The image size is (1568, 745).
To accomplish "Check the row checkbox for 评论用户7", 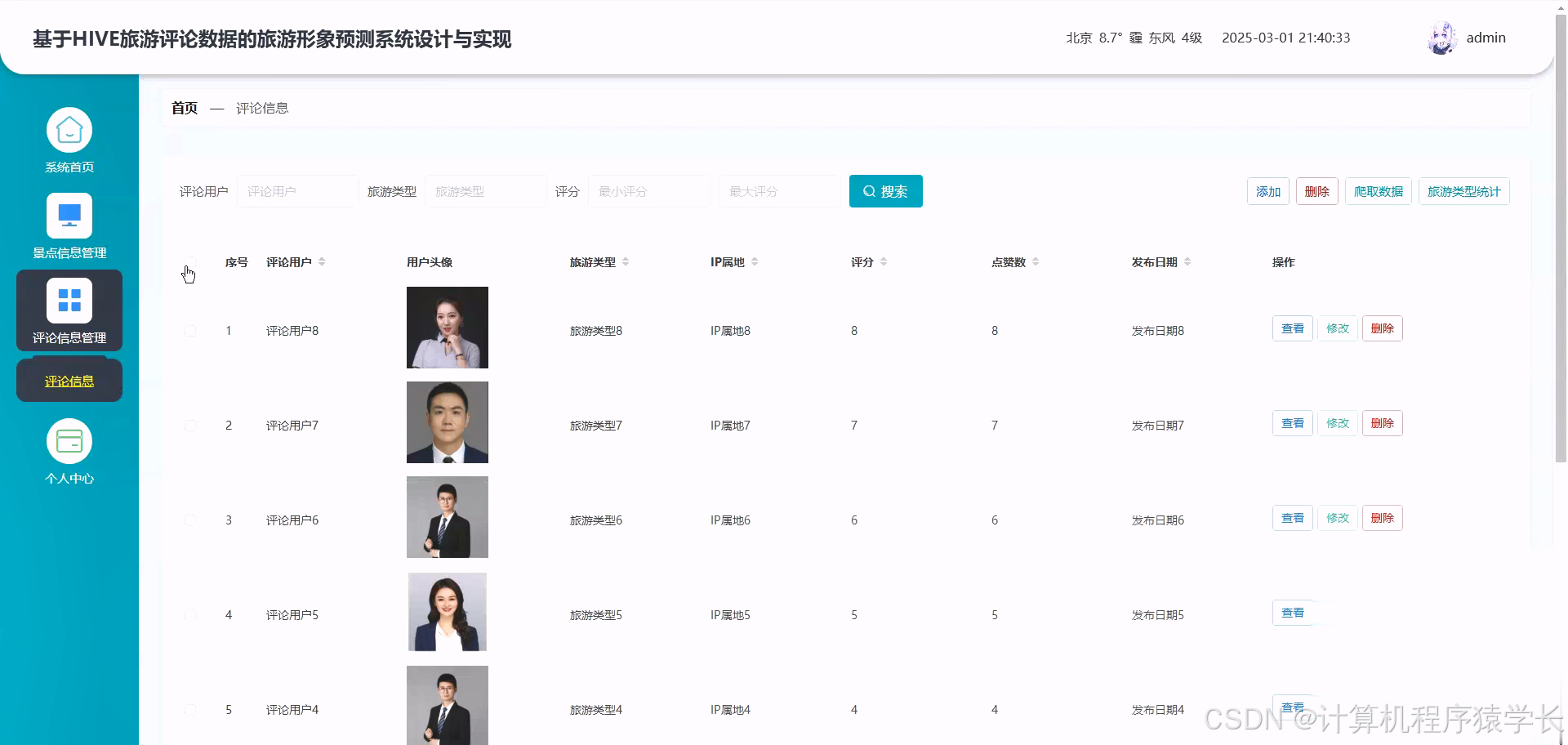I will click(190, 425).
